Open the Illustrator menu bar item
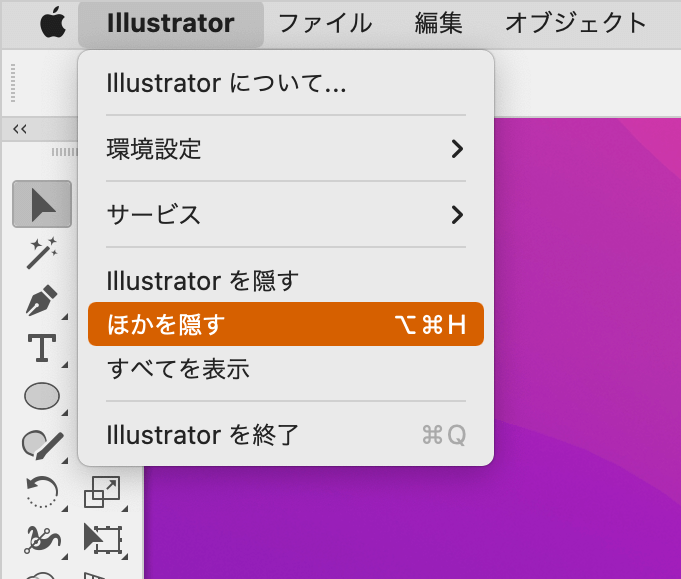The height and width of the screenshot is (579, 681). pos(171,23)
